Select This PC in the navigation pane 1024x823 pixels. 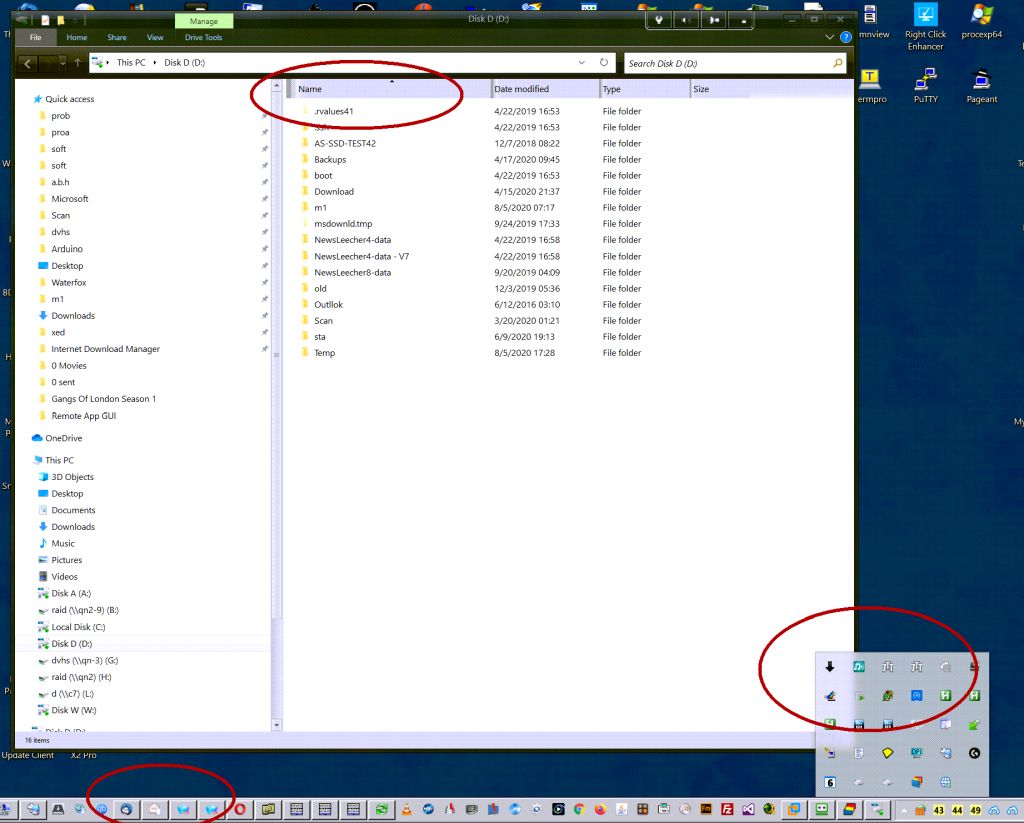[59, 460]
